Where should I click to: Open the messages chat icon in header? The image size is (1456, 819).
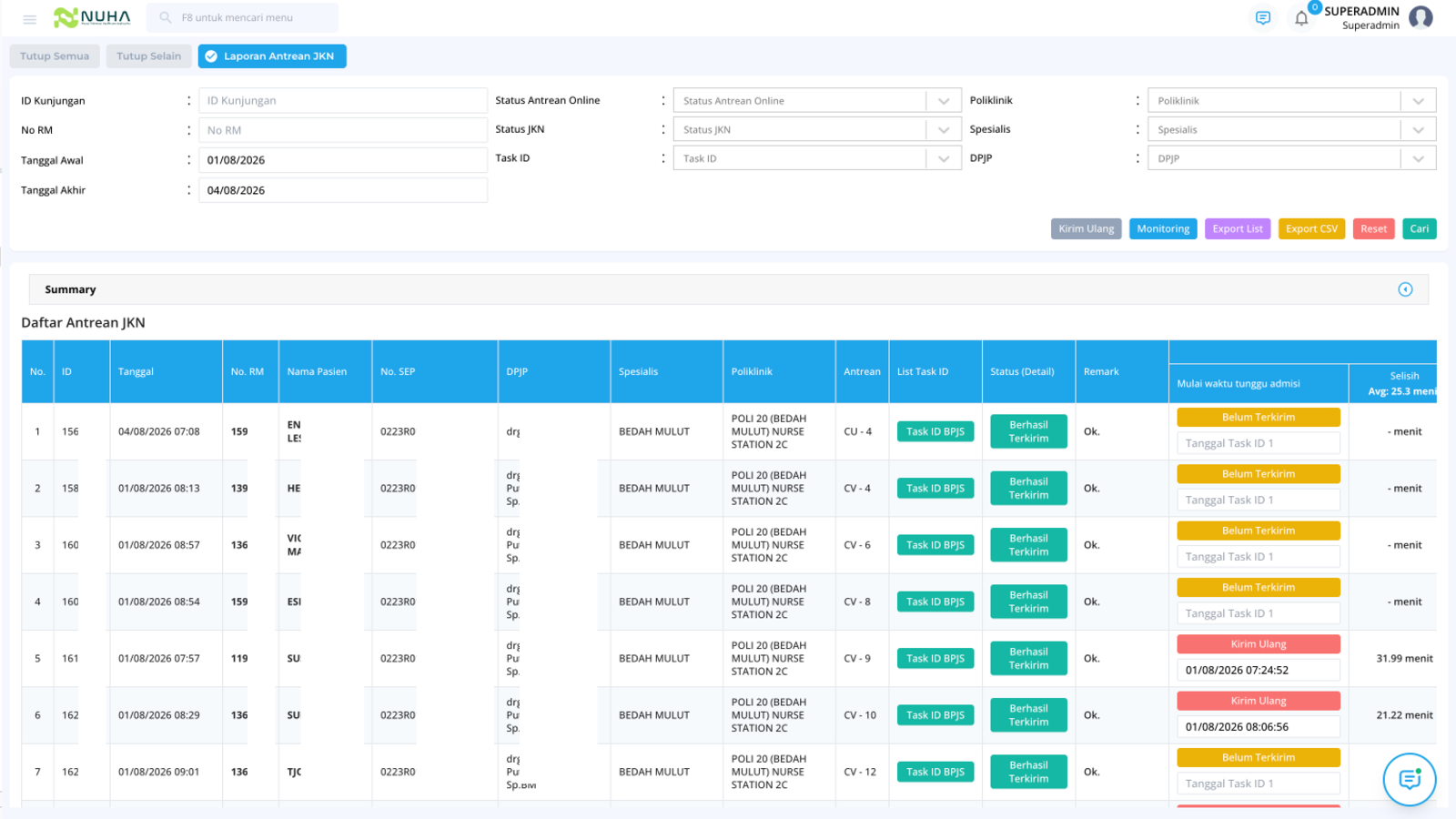click(x=1262, y=18)
